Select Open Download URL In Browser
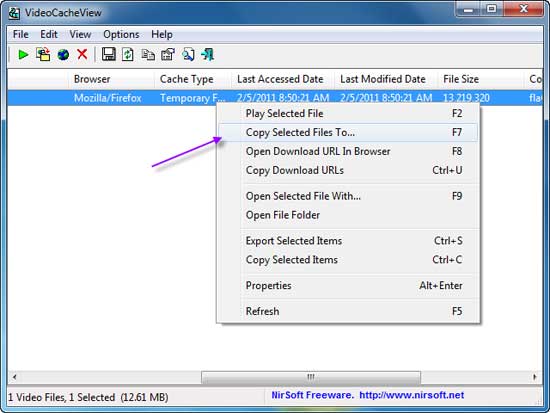Screen dimensions: 550x413 [348, 152]
